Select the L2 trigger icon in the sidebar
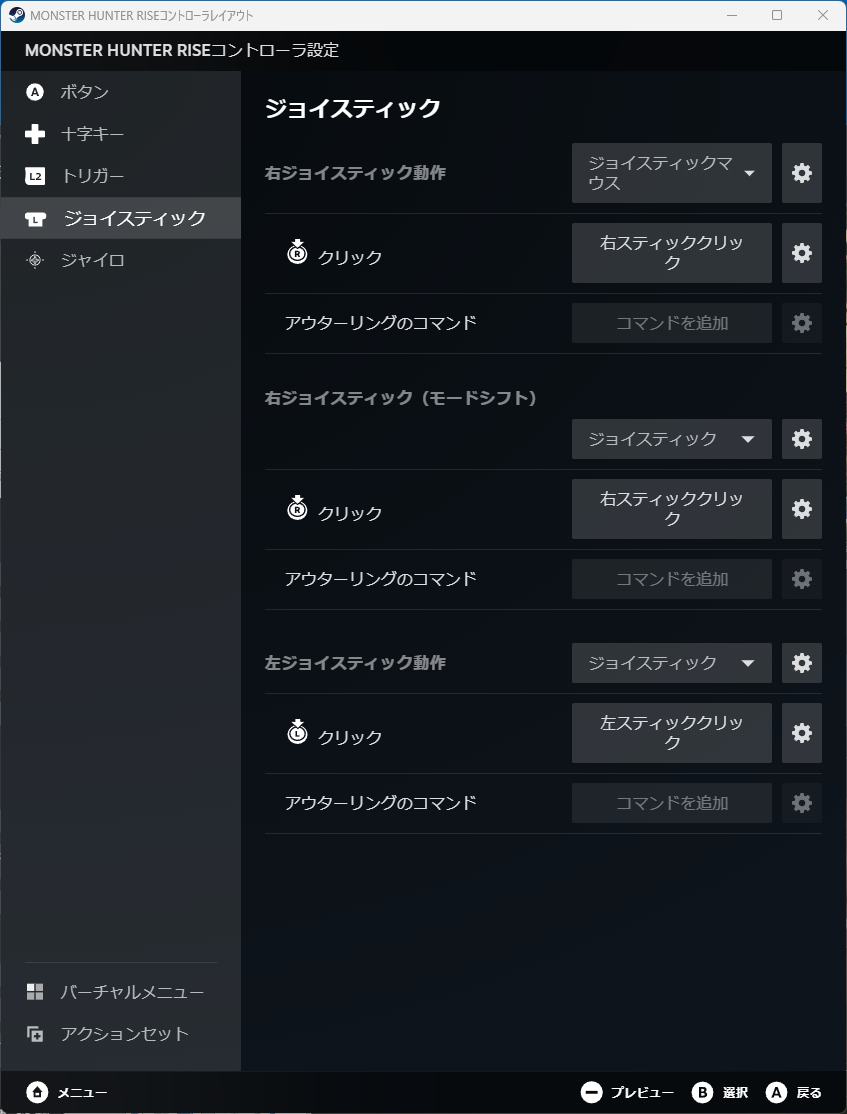 (36, 175)
